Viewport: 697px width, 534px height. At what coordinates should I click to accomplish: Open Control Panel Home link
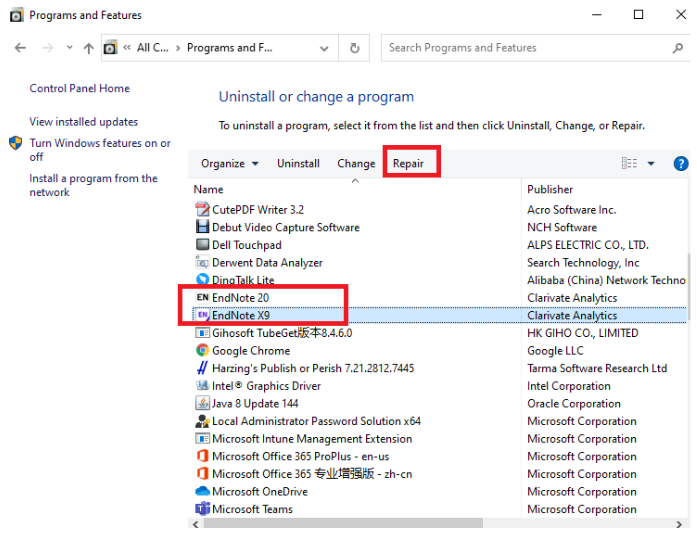pos(80,89)
